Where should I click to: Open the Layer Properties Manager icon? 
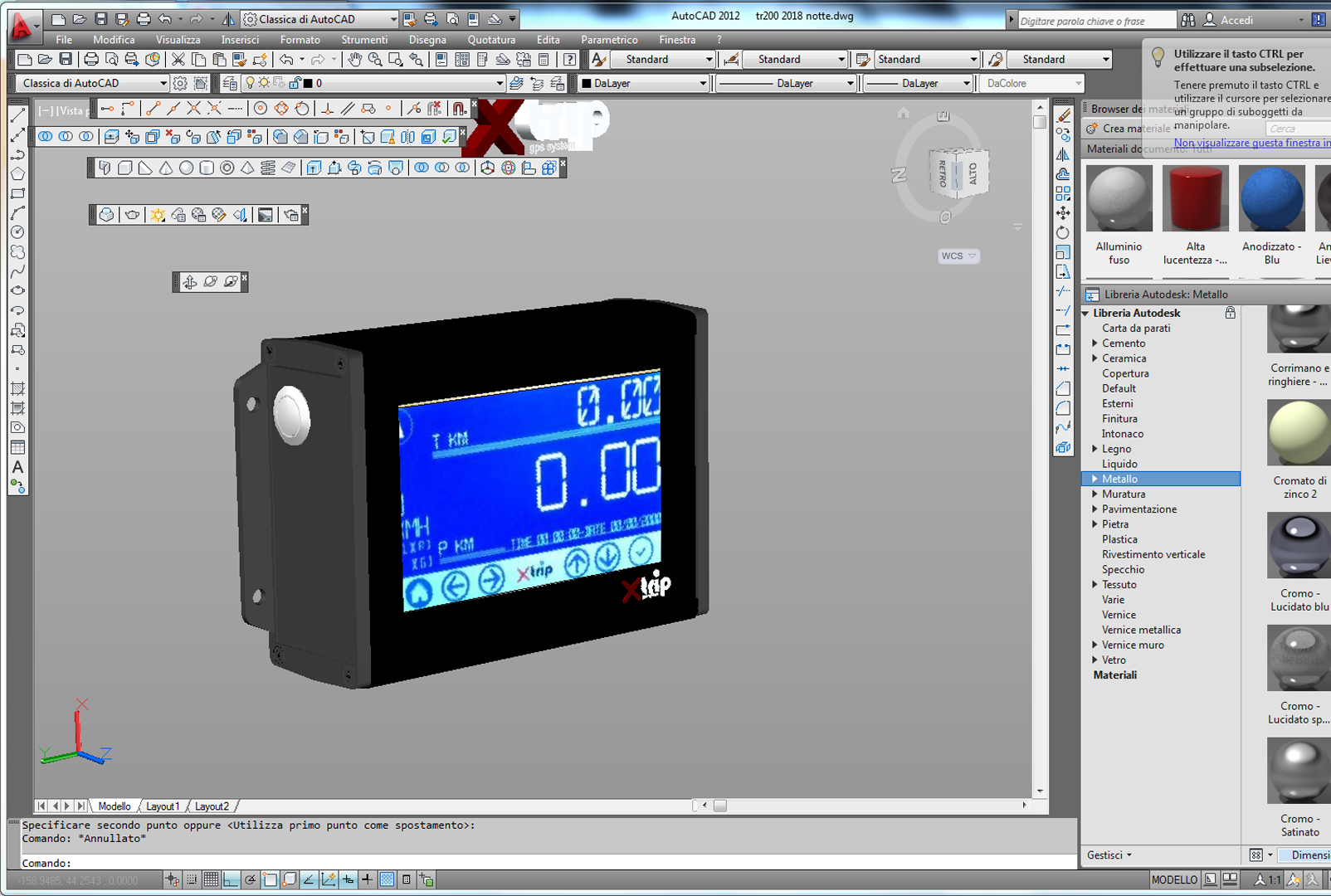[x=230, y=83]
